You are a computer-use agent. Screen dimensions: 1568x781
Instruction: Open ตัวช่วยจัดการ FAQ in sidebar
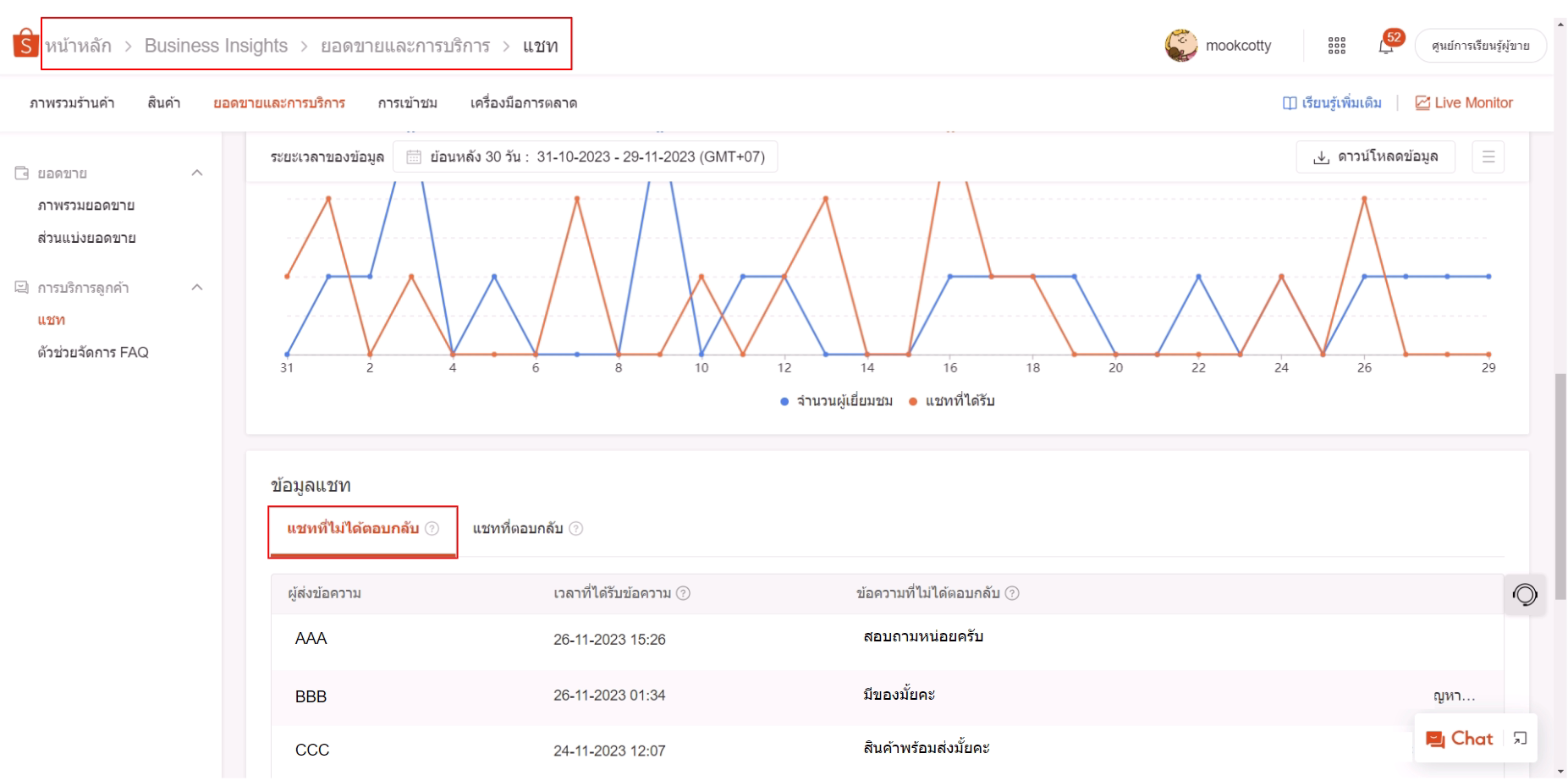pos(93,353)
